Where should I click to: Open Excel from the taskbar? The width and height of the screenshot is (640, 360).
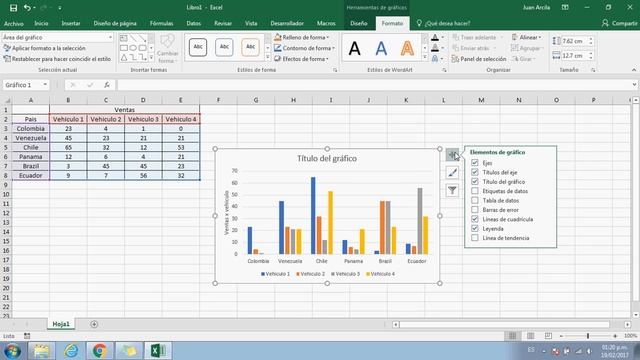pos(158,351)
